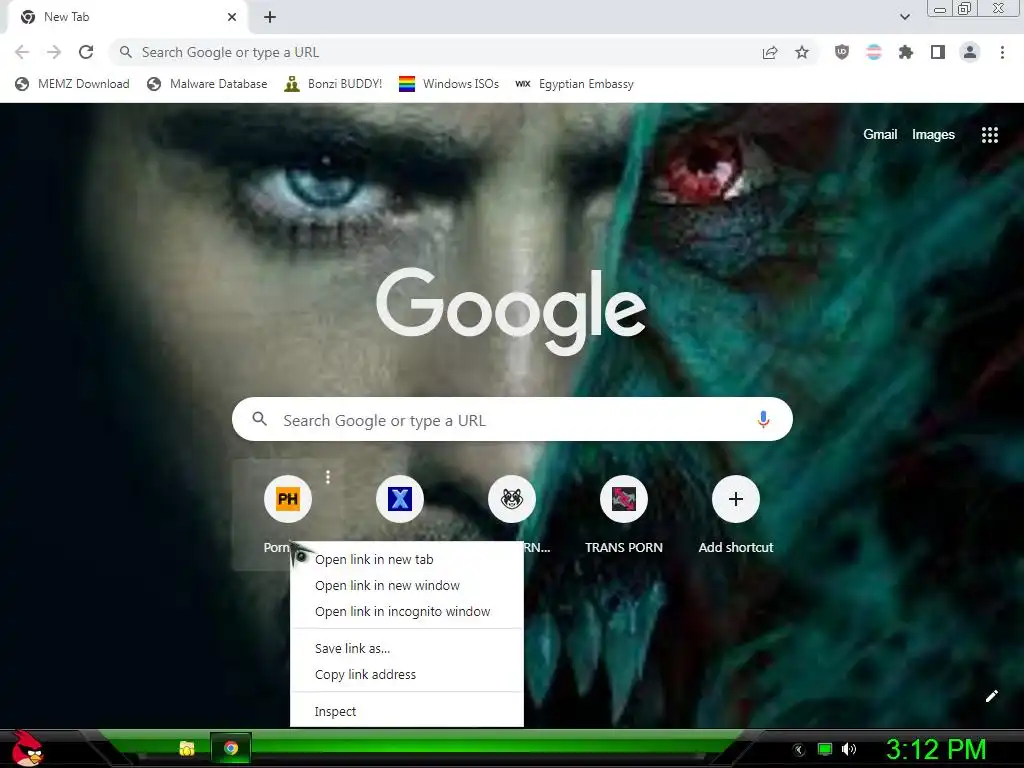The image size is (1024, 768).
Task: Expand the tab search chevron
Action: point(904,17)
